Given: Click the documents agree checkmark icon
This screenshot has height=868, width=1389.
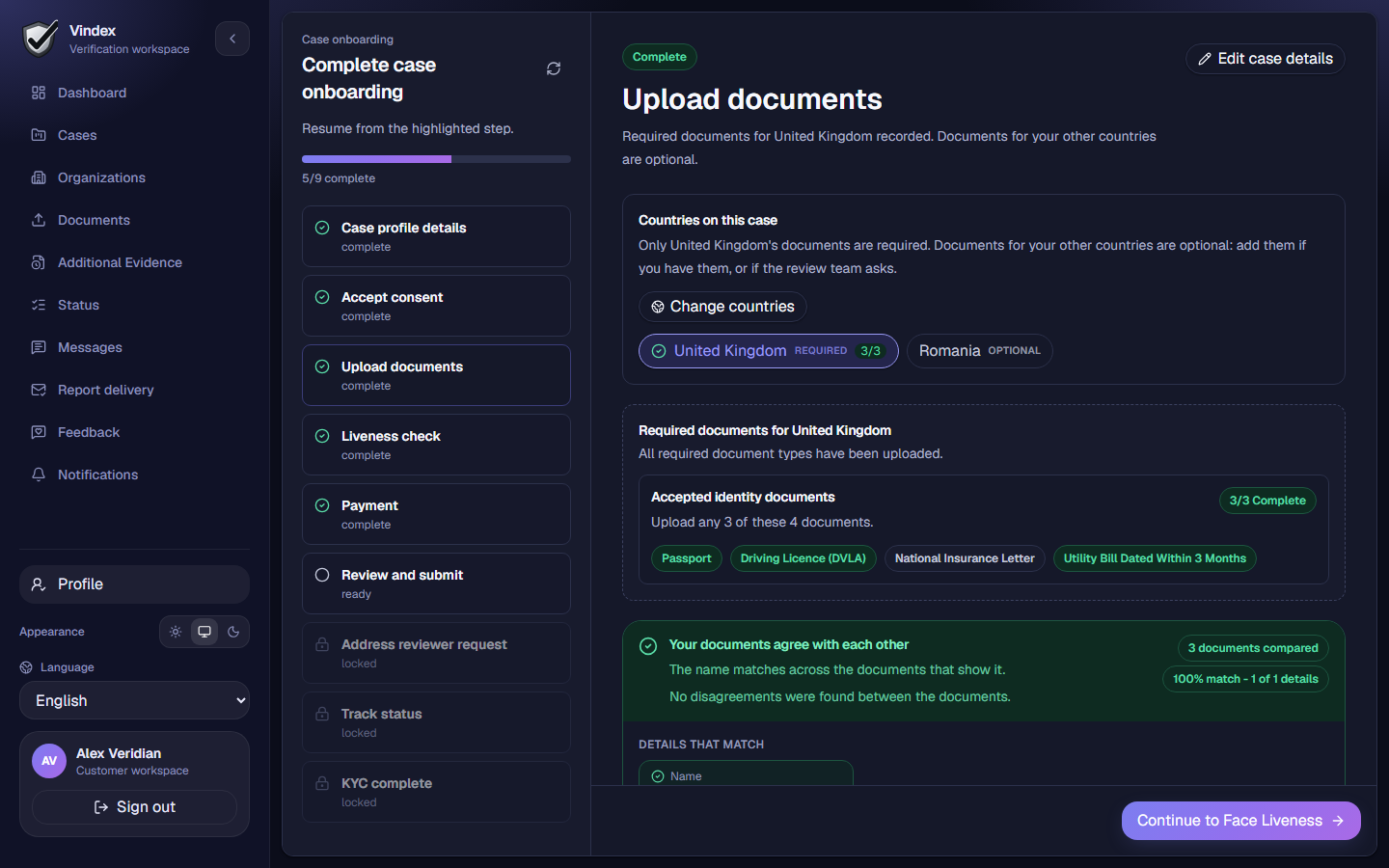Looking at the screenshot, I should click(648, 646).
